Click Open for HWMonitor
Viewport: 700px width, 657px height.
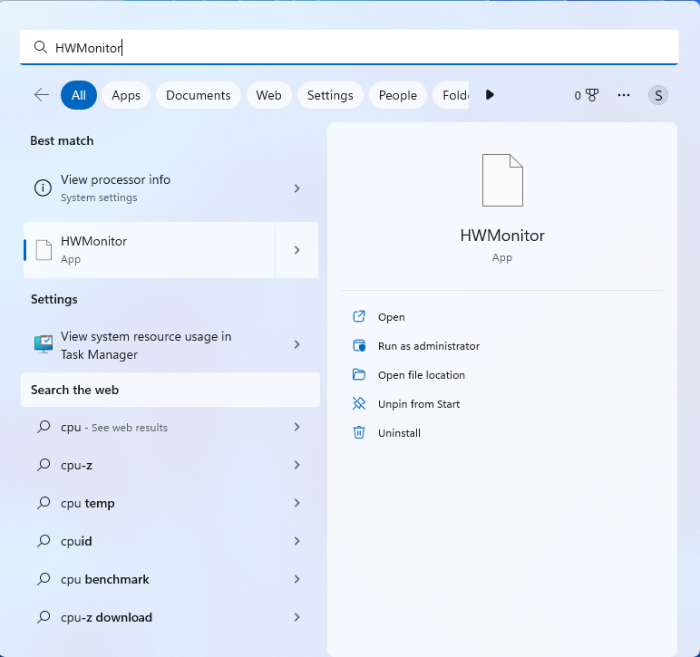[392, 317]
